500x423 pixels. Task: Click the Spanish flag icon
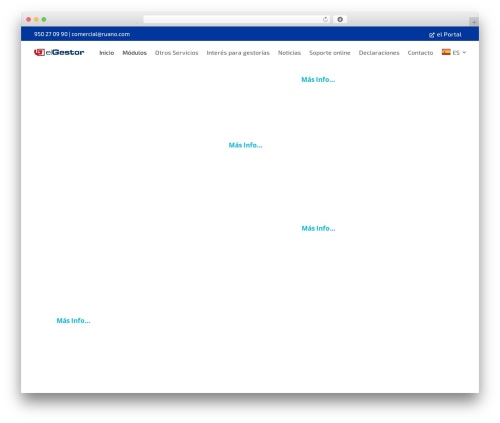pos(446,52)
